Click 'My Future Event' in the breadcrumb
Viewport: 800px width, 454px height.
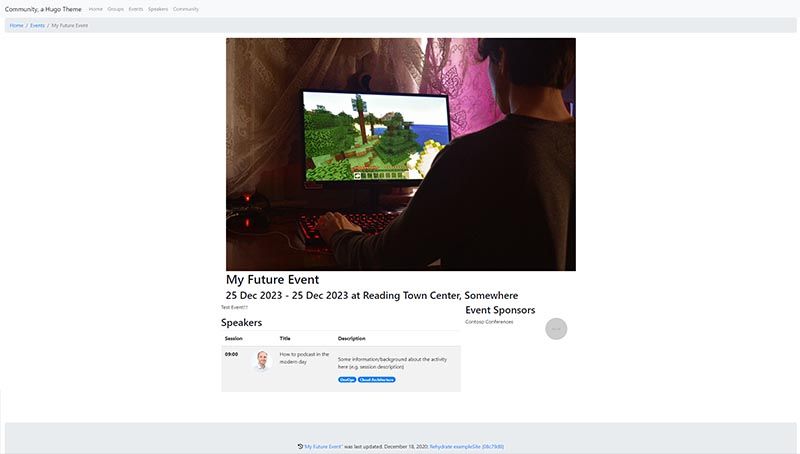69,26
